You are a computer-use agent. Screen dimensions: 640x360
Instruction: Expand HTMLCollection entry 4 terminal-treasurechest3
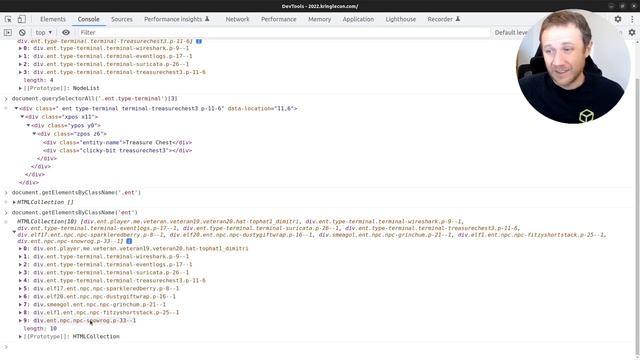point(20,281)
